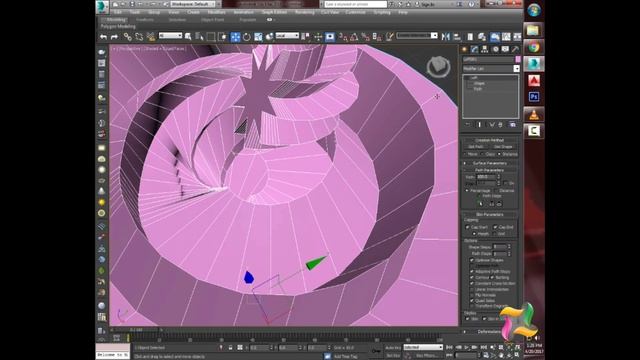
Task: Click the Align tool icon
Action: (x=457, y=37)
